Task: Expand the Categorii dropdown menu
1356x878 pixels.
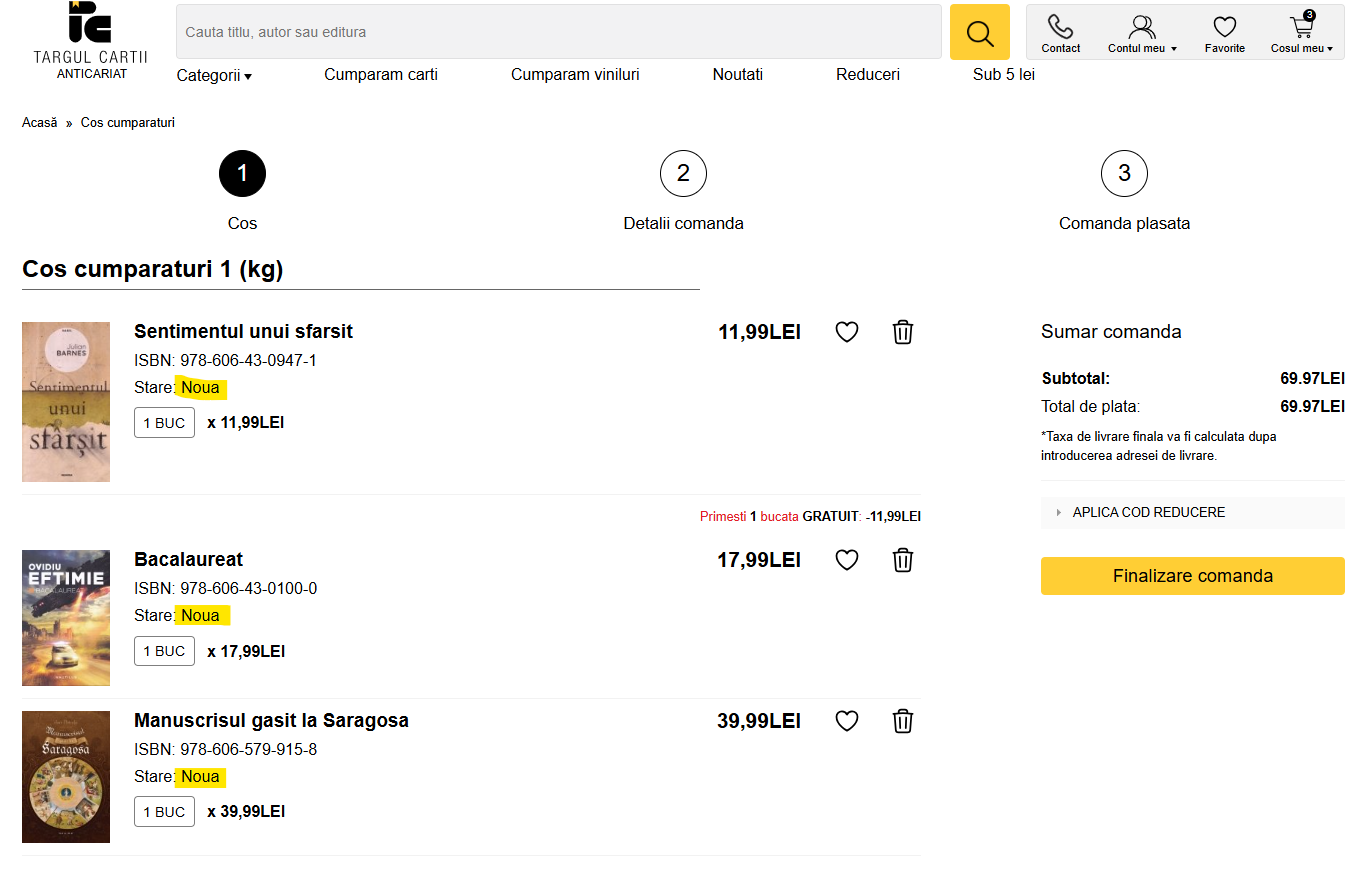Action: 214,75
